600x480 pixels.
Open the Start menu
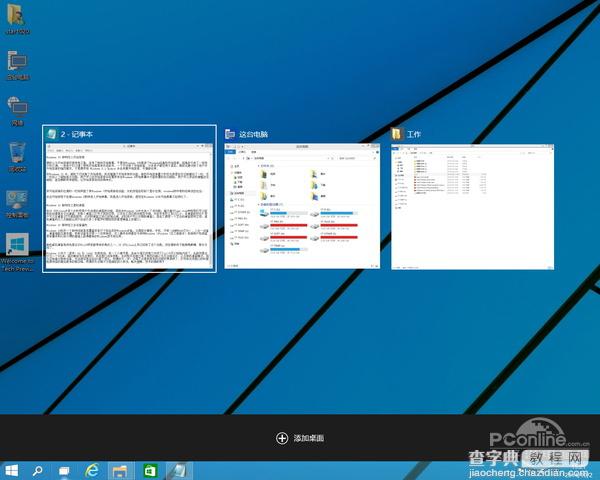coord(11,470)
